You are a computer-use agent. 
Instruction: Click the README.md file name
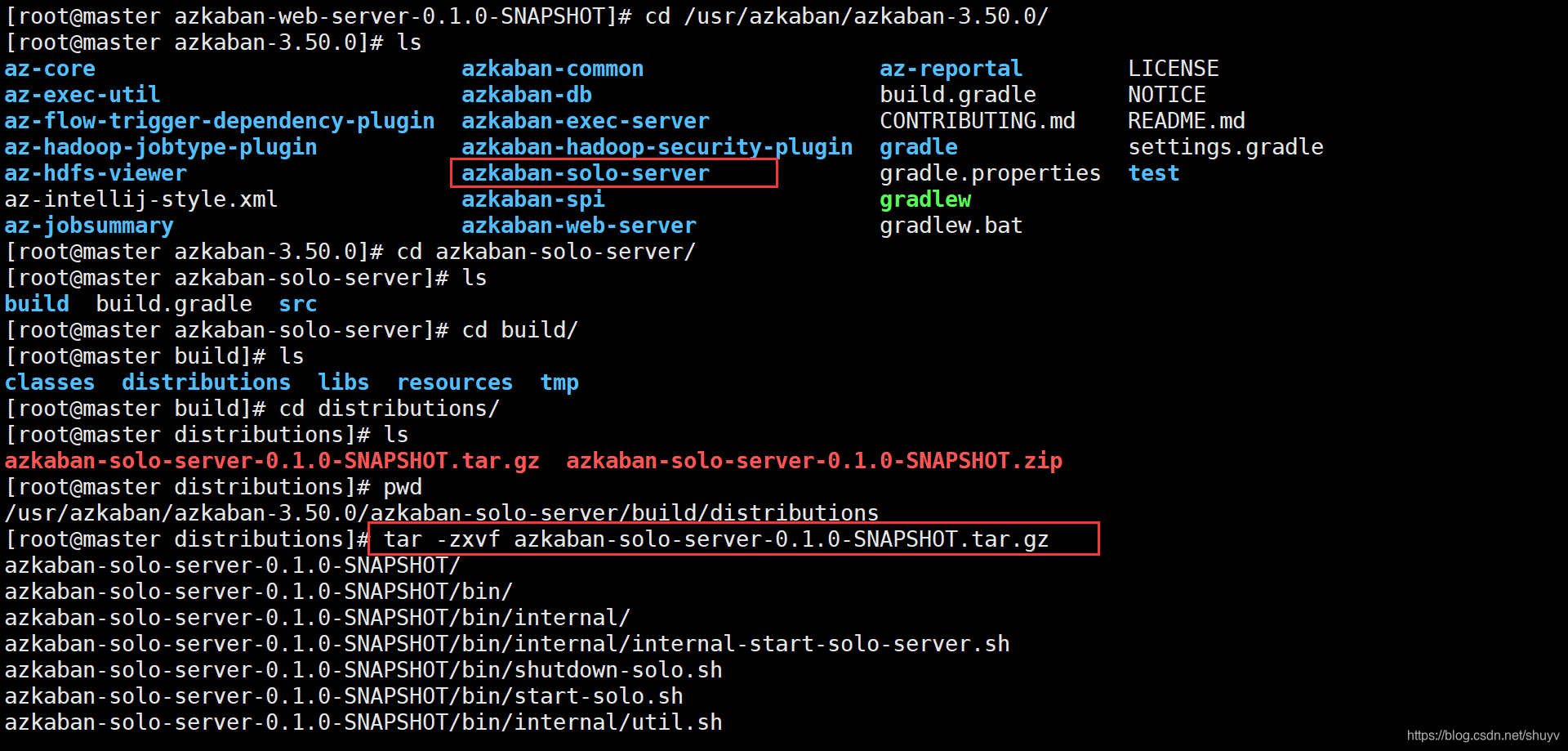point(1187,121)
